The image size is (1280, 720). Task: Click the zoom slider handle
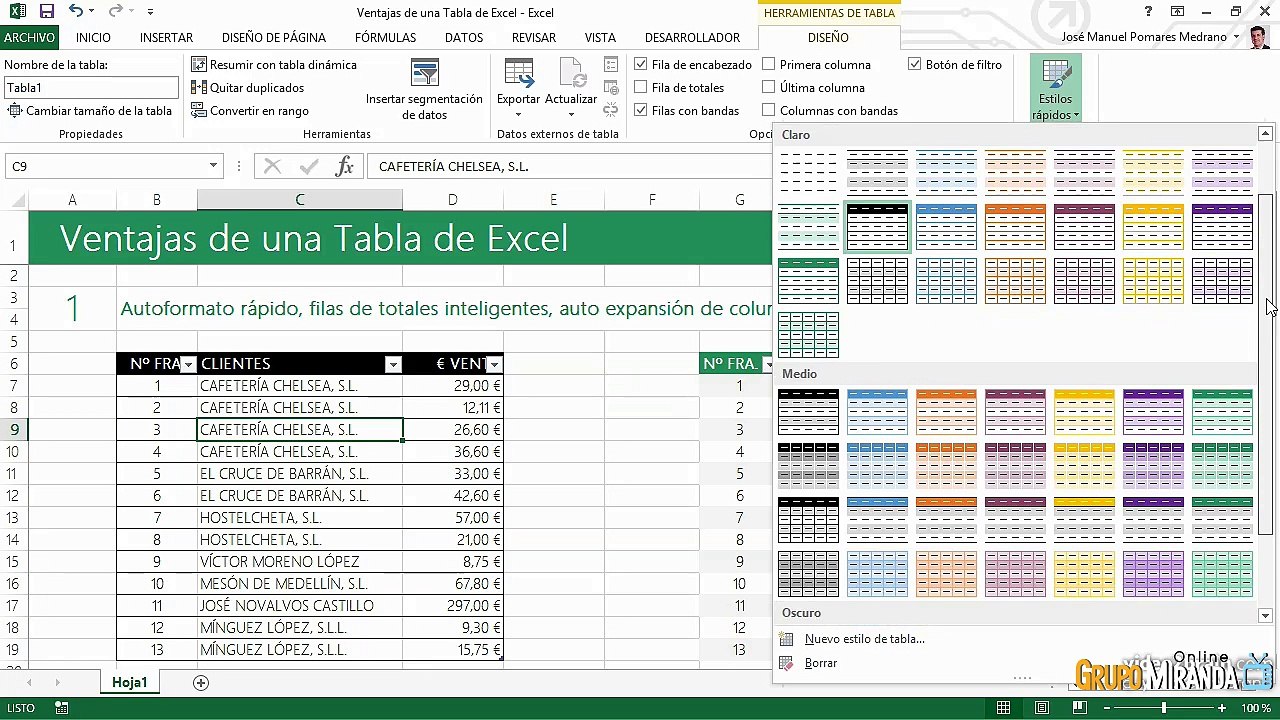click(1163, 708)
